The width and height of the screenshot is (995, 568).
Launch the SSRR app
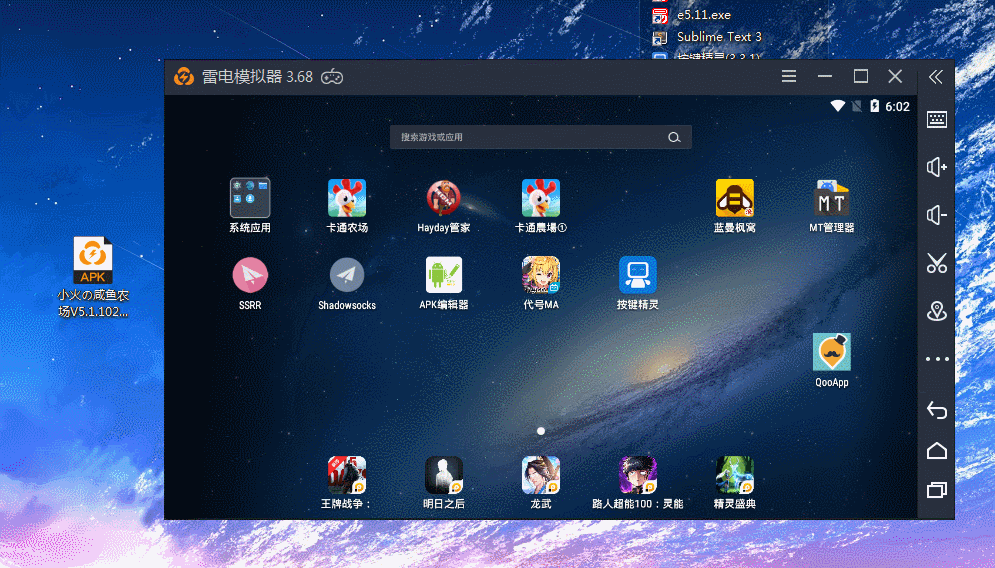pyautogui.click(x=250, y=275)
